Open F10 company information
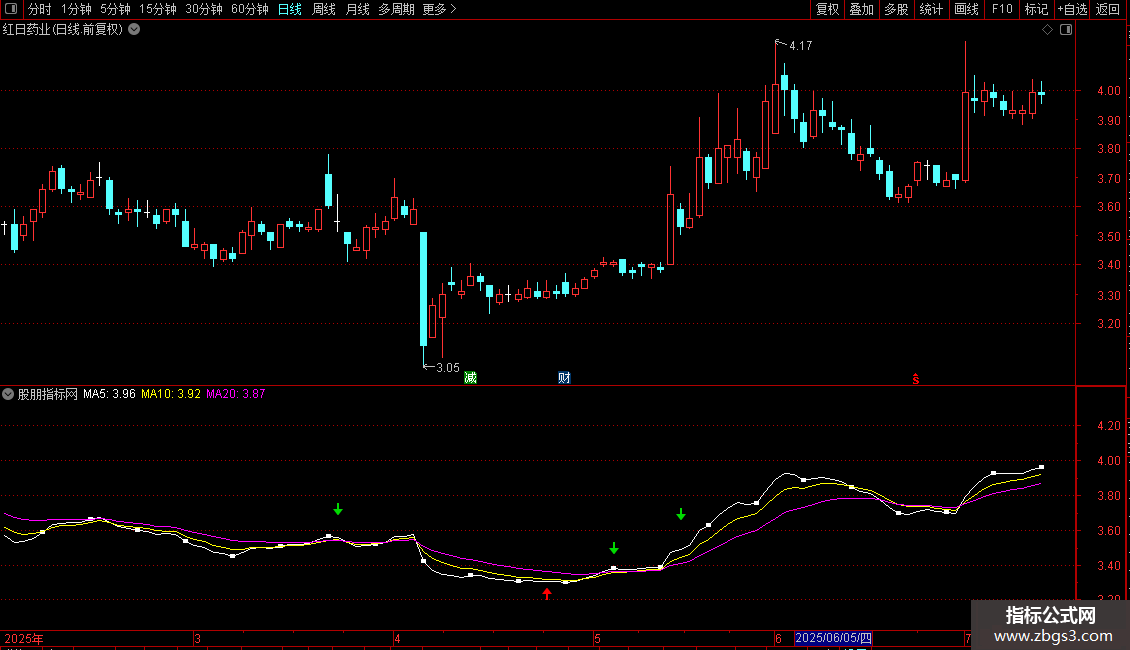Screen dimensions: 1130x650 click(1002, 9)
